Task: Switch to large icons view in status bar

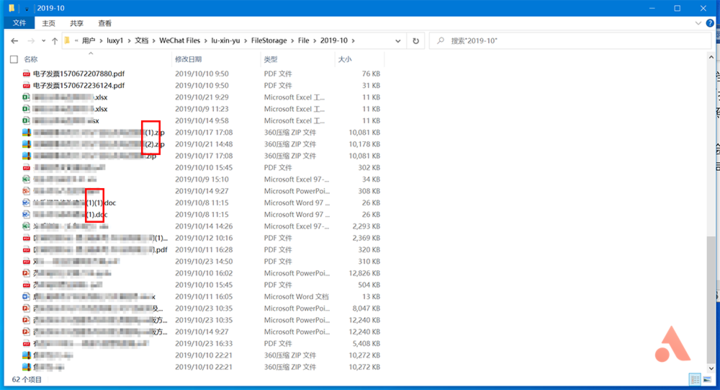Action: point(707,379)
